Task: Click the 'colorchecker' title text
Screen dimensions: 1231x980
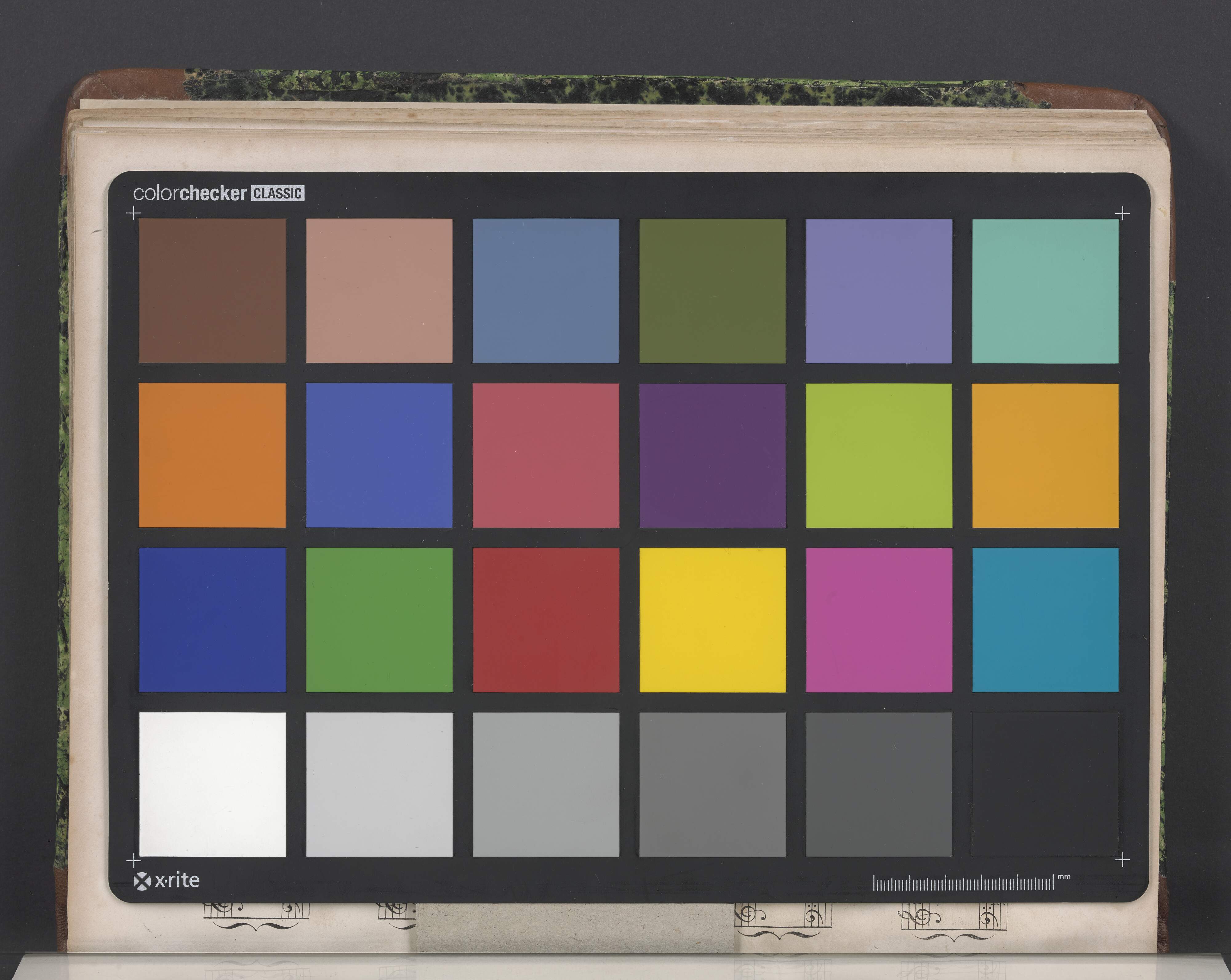Action: click(190, 194)
